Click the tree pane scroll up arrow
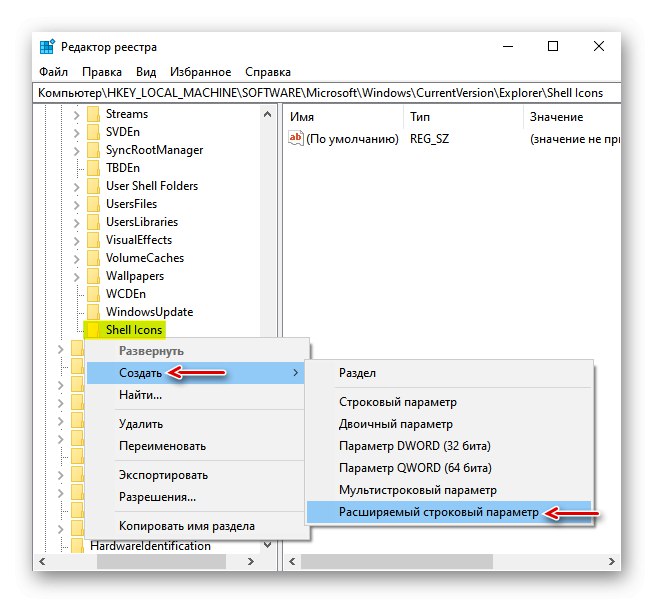Screen dimensions: 653x603 [x=268, y=114]
